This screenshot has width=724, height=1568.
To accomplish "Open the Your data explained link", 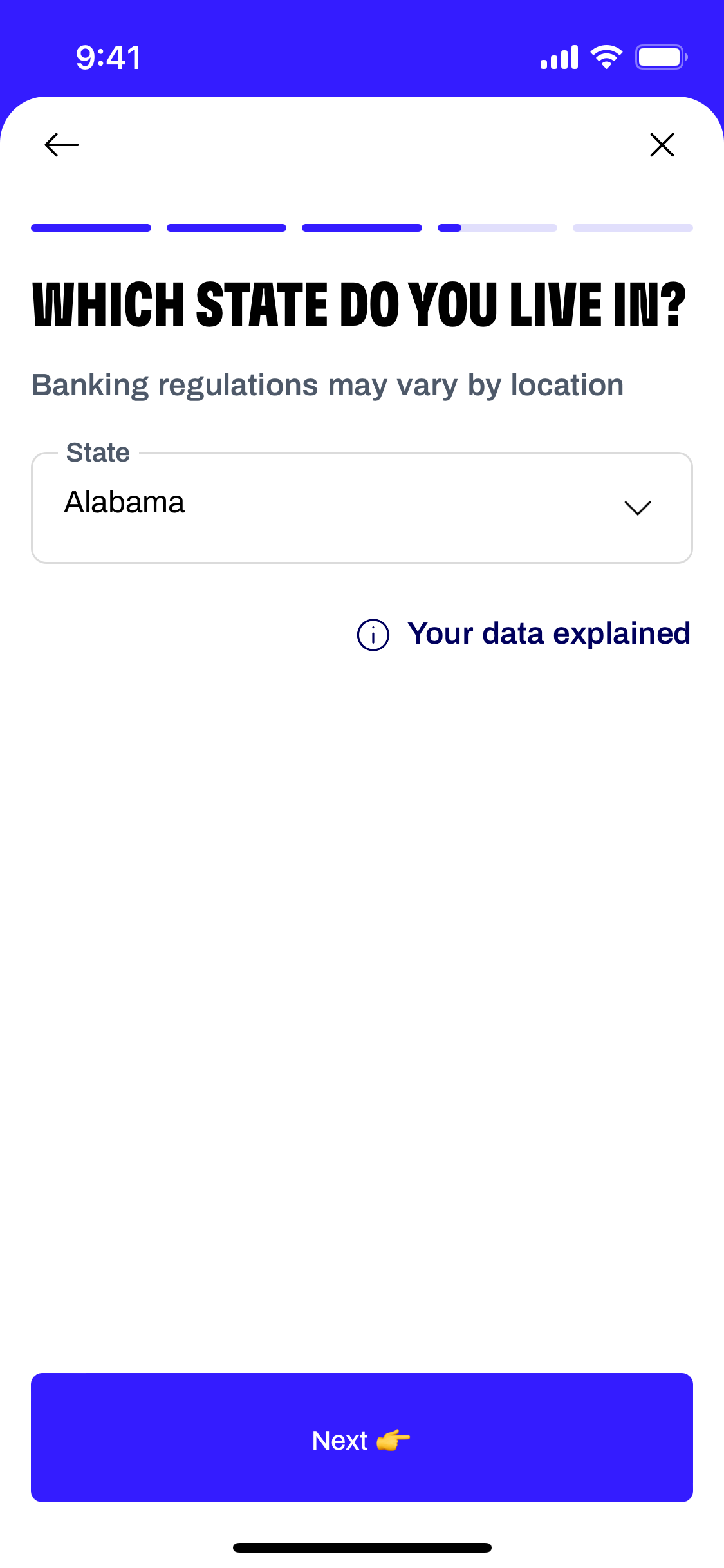I will (x=548, y=633).
